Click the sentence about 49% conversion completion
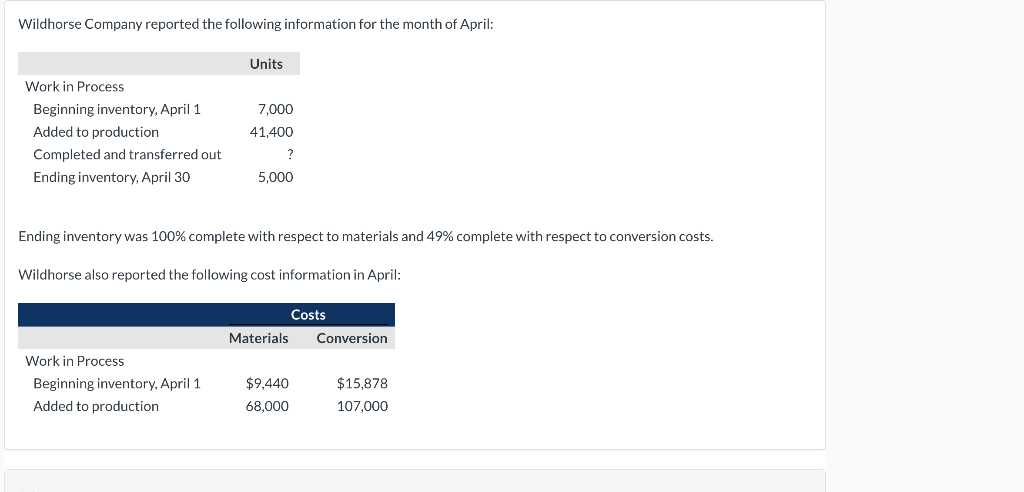 (x=366, y=237)
